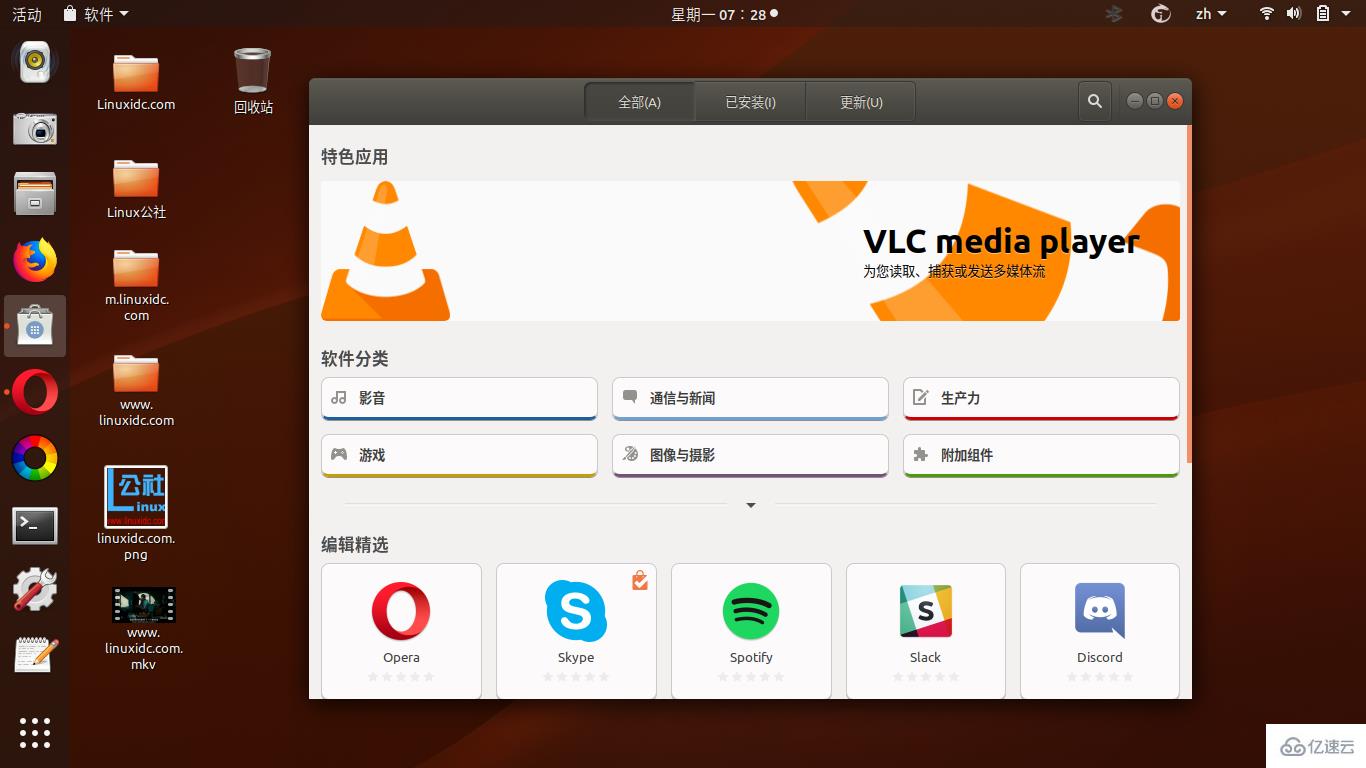Click the battery icon in top bar
Image resolution: width=1366 pixels, height=768 pixels.
click(1322, 13)
